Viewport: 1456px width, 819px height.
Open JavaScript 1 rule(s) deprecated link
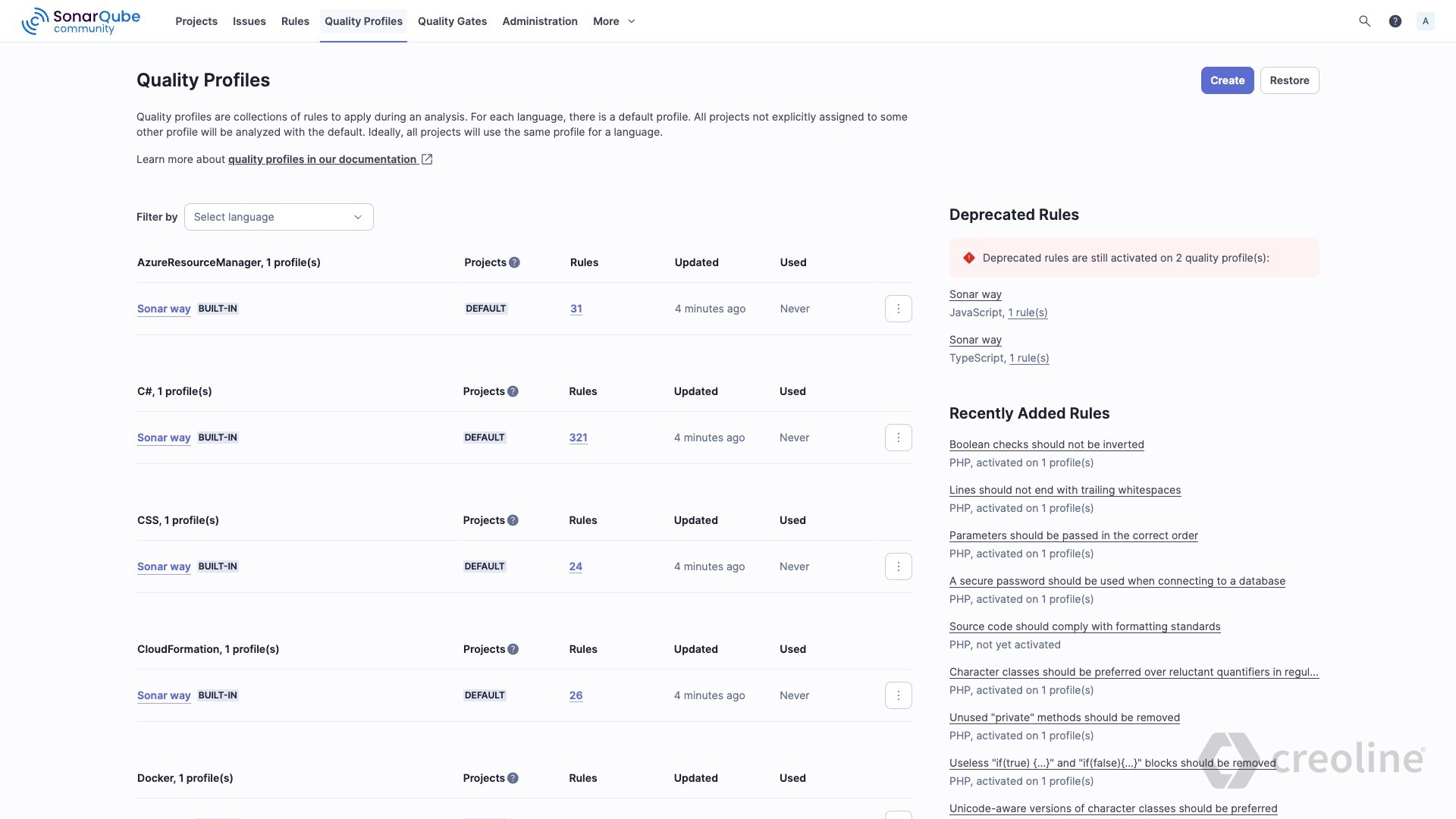point(1028,312)
